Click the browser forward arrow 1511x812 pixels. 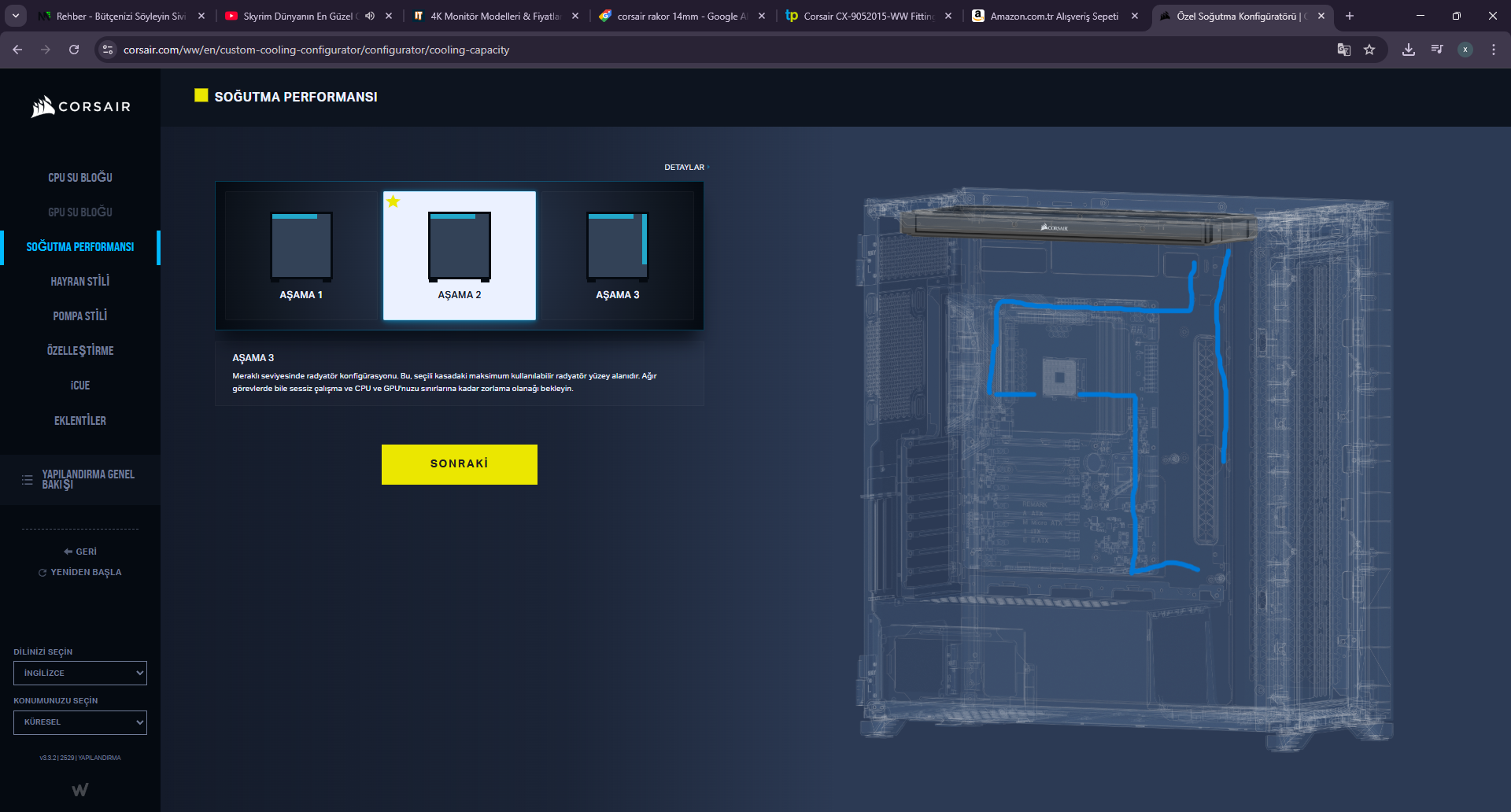[x=46, y=50]
